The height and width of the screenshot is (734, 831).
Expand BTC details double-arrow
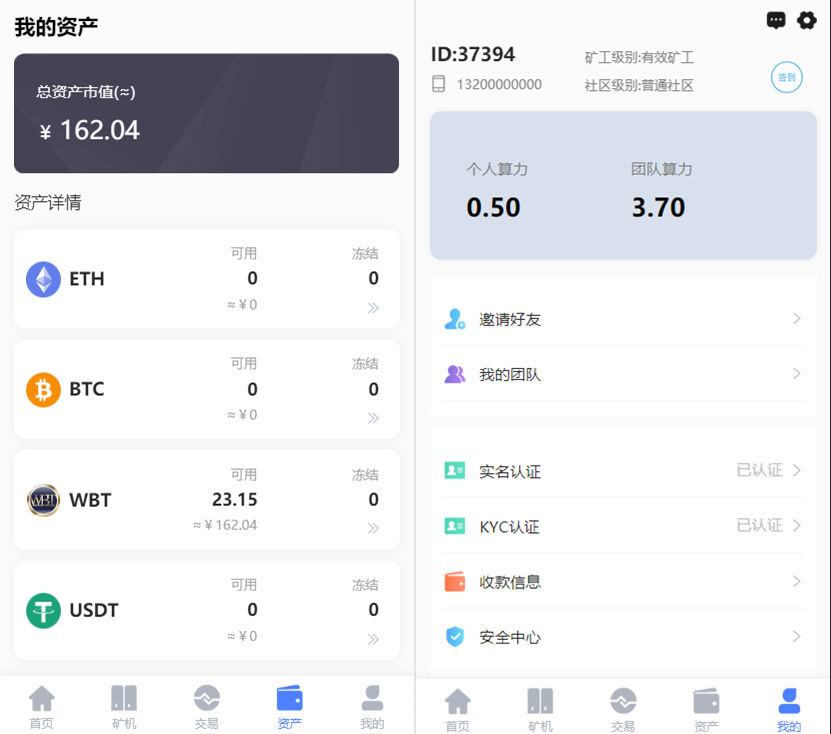[x=373, y=418]
